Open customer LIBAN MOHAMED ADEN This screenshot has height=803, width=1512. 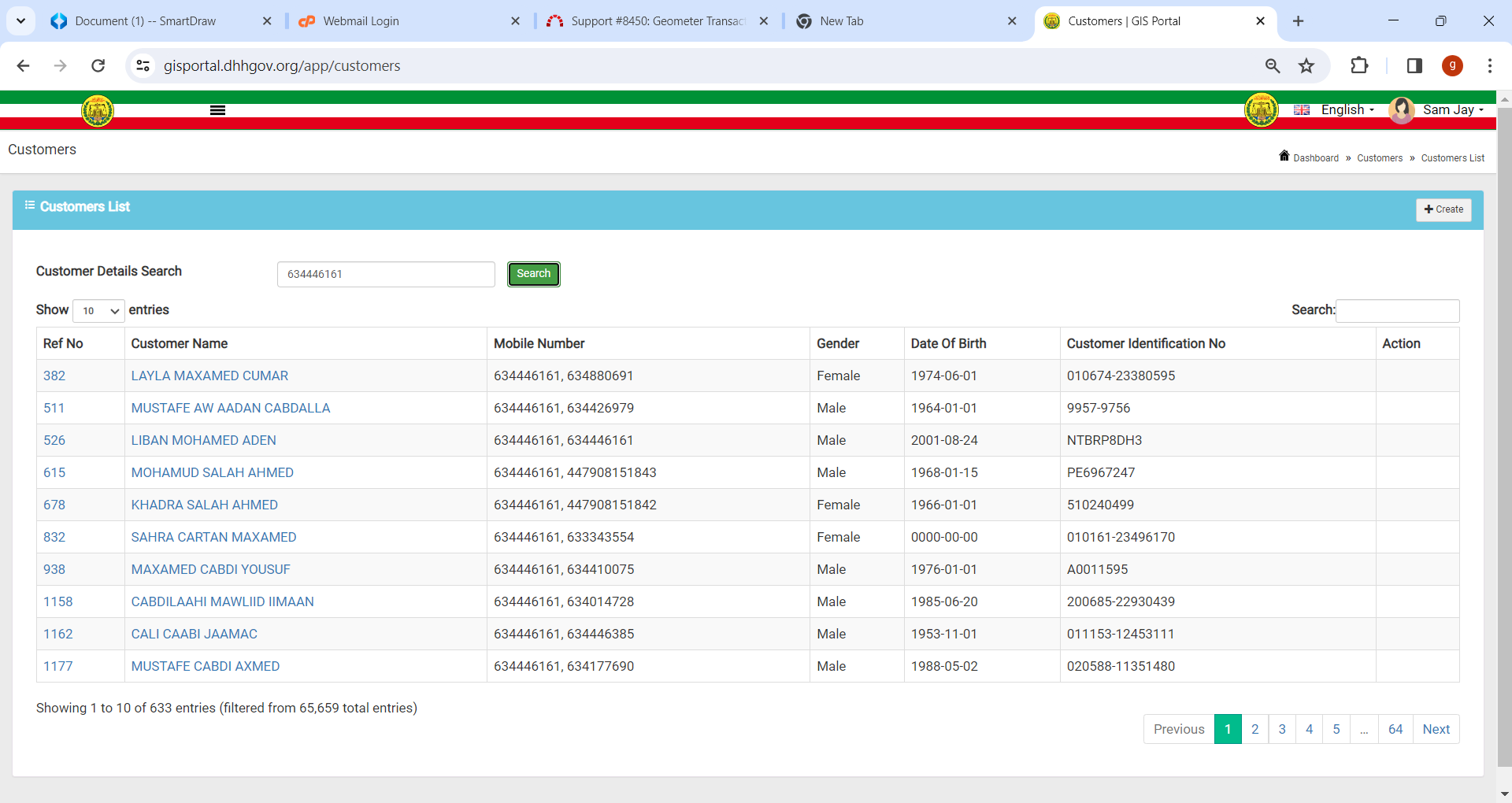click(x=203, y=440)
